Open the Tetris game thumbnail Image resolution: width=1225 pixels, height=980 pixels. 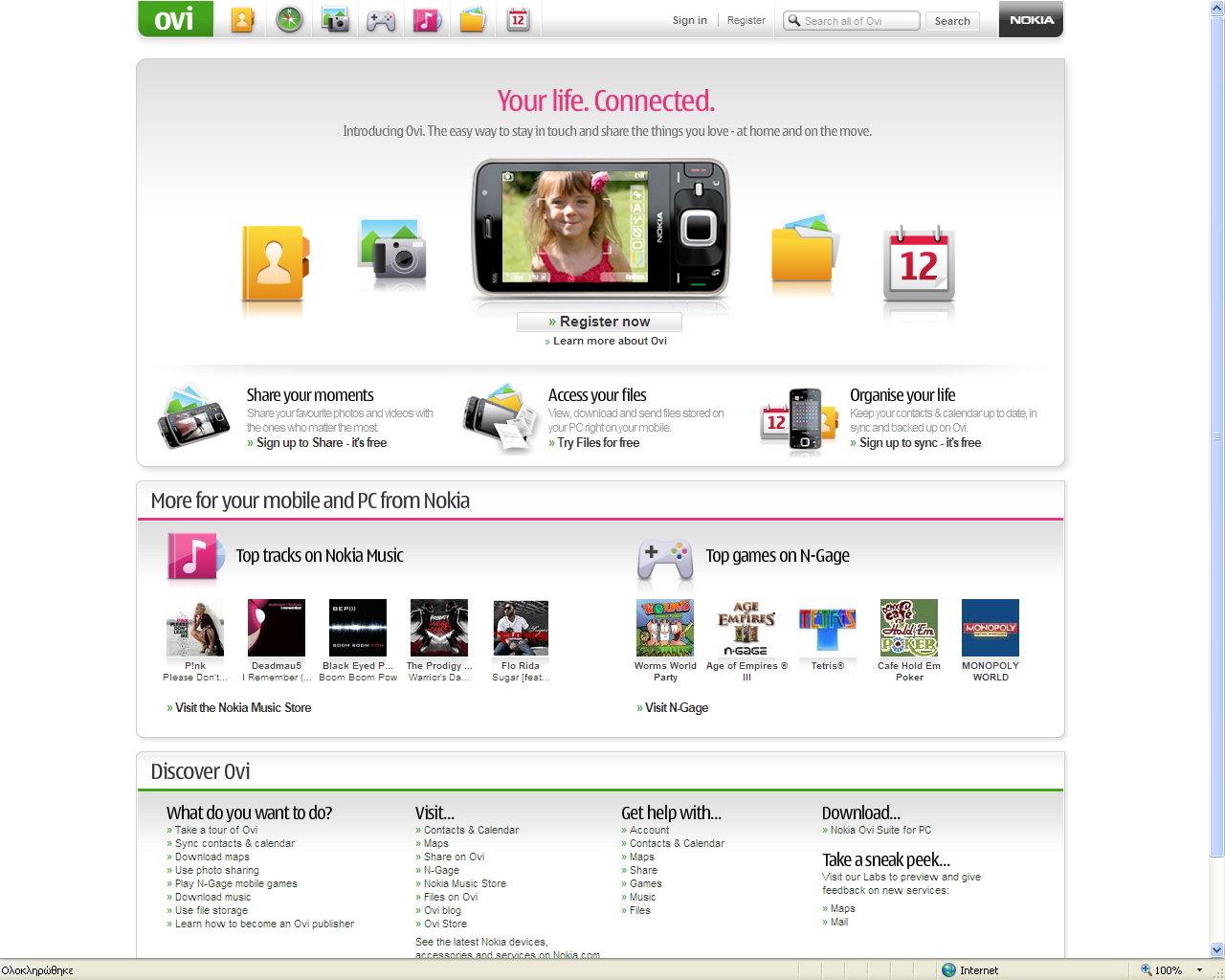point(828,628)
